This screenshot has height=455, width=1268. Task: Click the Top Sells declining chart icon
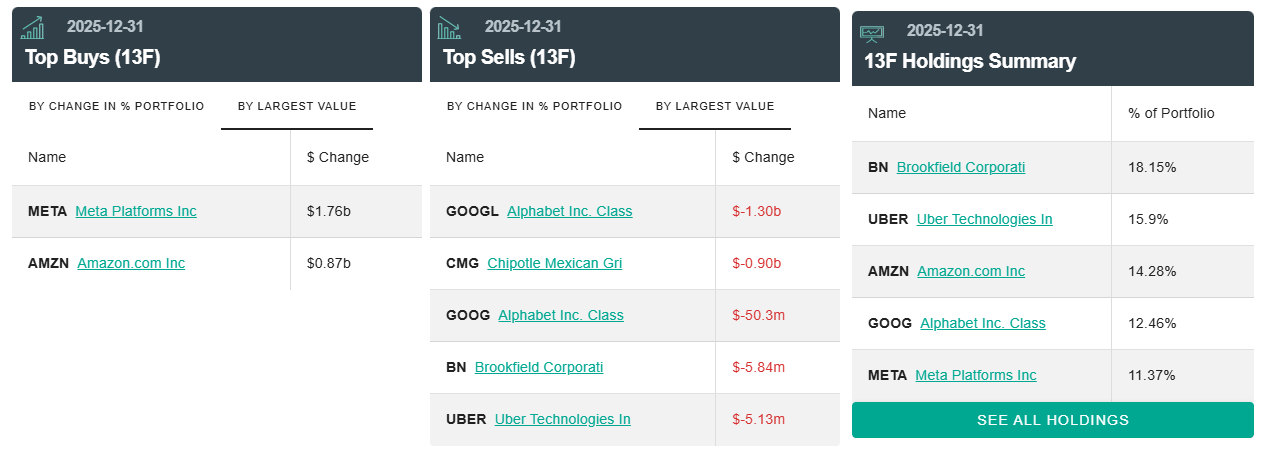[450, 28]
